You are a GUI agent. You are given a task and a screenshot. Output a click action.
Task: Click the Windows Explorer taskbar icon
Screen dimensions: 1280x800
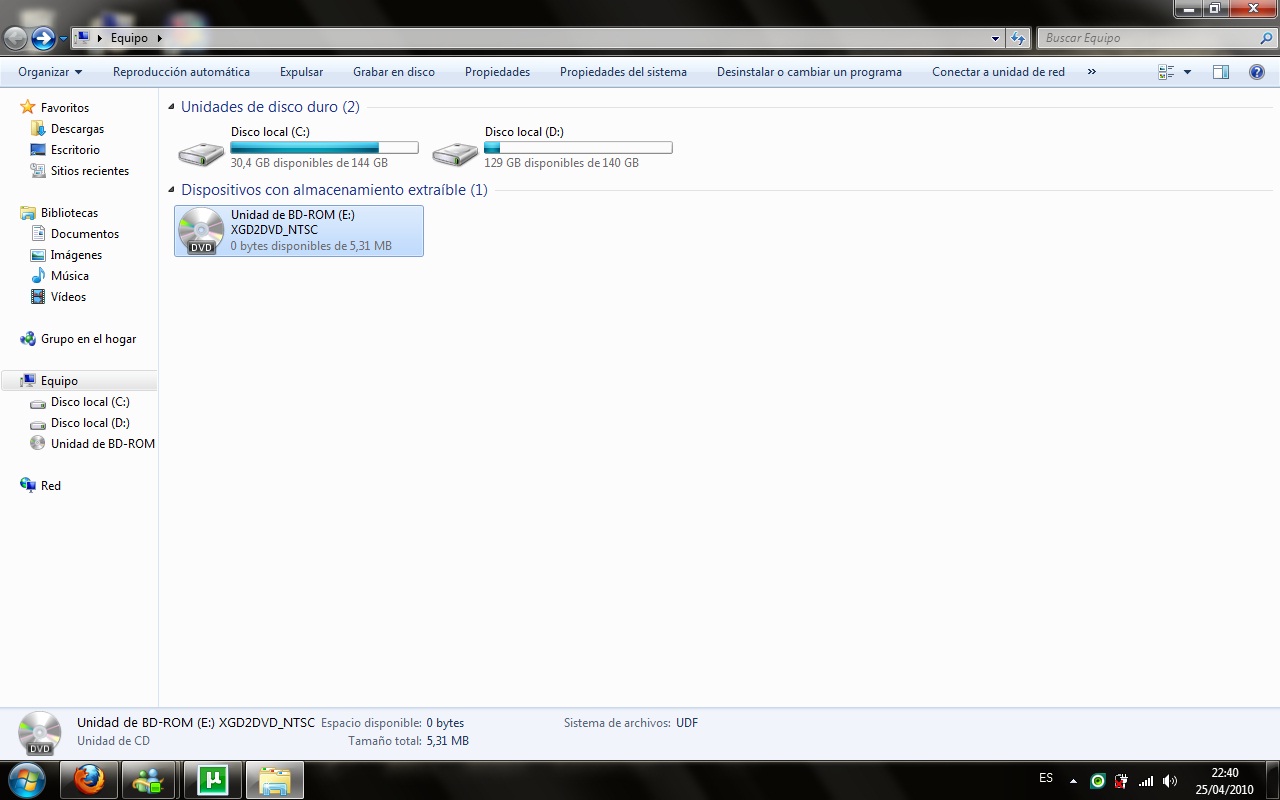(275, 780)
